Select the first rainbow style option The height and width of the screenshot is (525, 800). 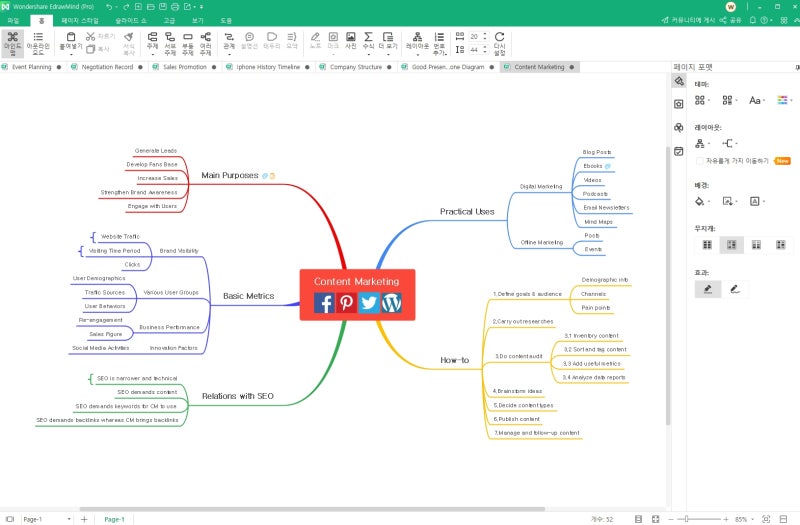707,245
